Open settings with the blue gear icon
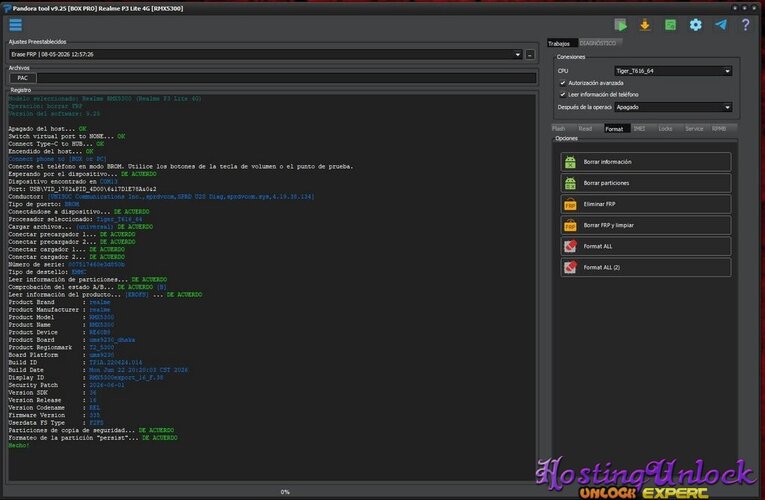Viewport: 765px width, 500px height. click(696, 25)
